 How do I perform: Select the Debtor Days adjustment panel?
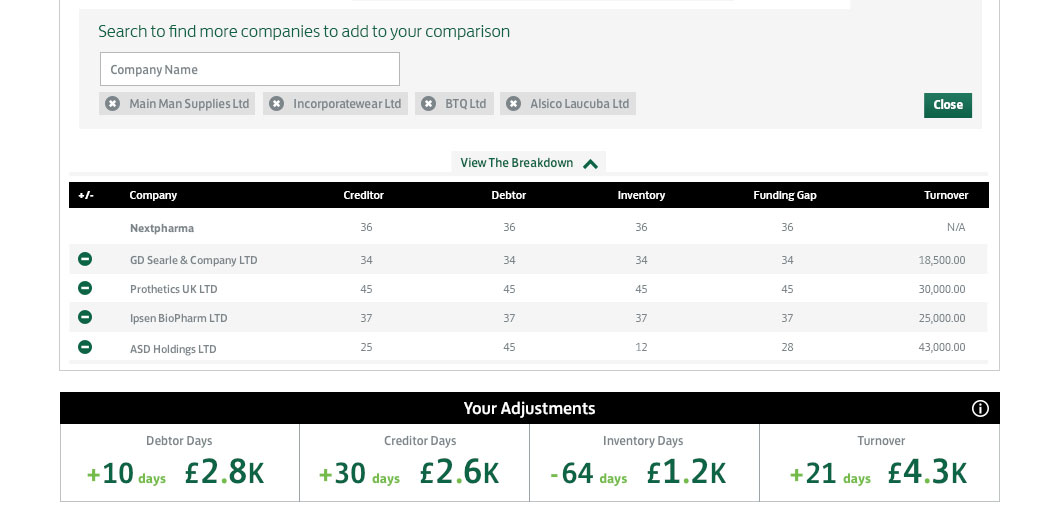pos(179,463)
